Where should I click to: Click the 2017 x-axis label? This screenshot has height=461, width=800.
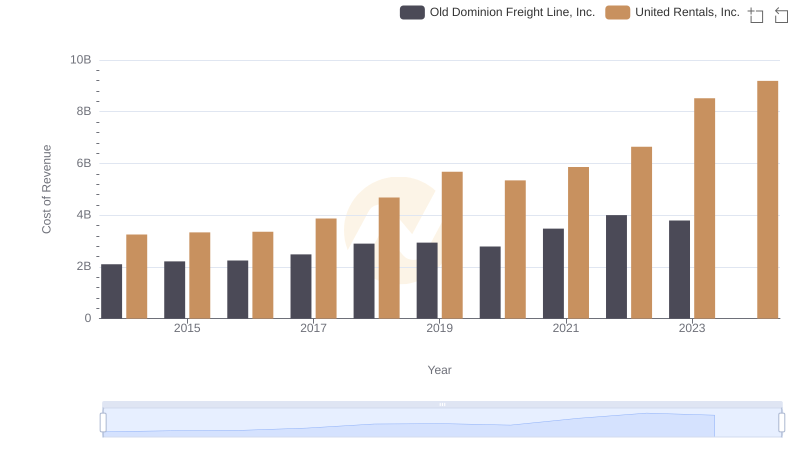coord(313,328)
